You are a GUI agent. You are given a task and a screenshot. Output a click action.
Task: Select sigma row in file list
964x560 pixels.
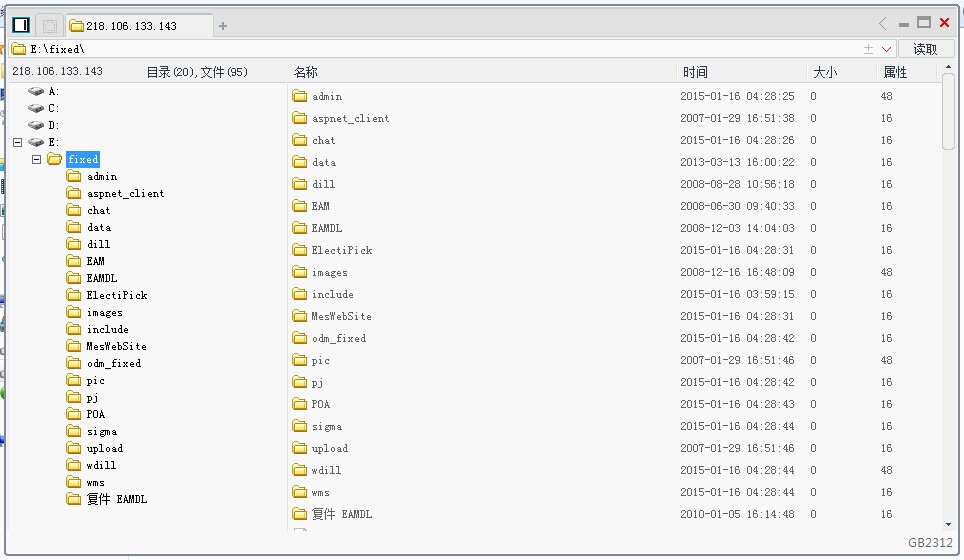(x=614, y=426)
